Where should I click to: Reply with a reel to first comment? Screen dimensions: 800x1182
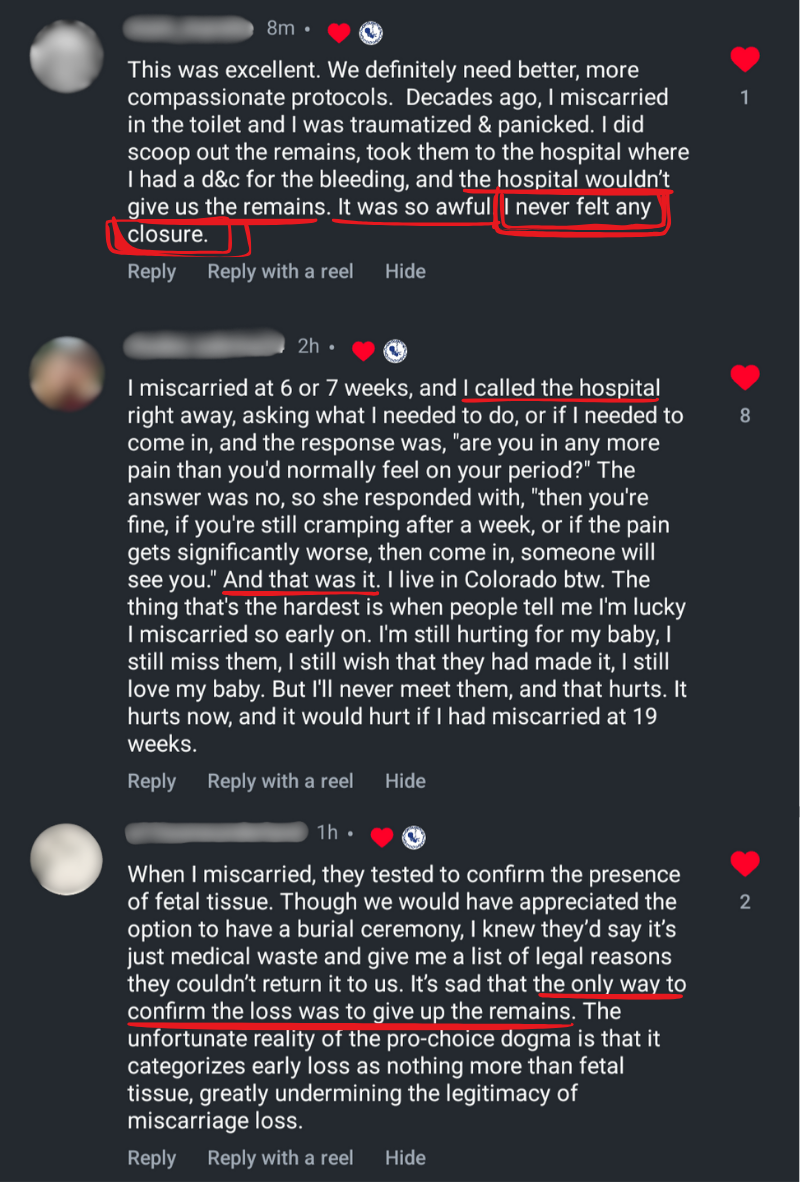tap(280, 271)
